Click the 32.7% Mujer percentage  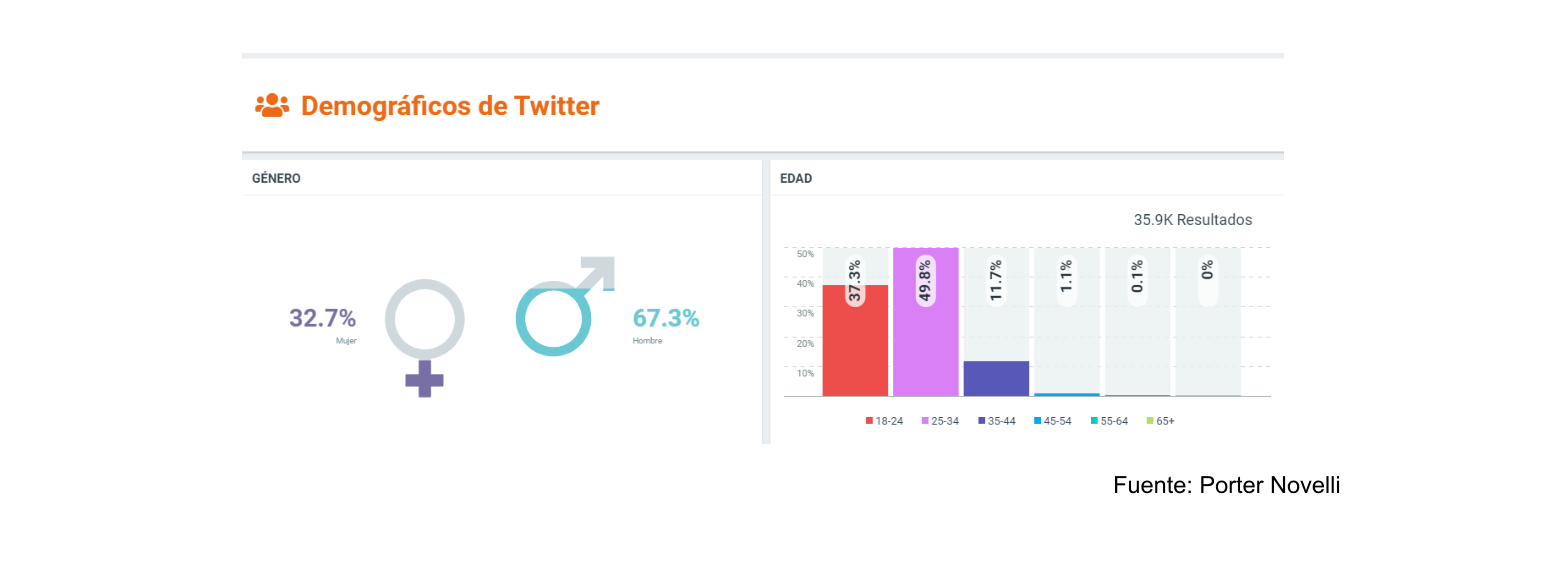click(x=322, y=319)
